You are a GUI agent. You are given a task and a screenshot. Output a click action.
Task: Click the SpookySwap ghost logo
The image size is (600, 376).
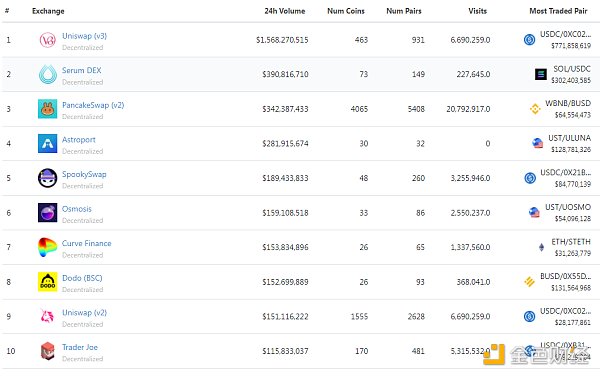coord(47,178)
